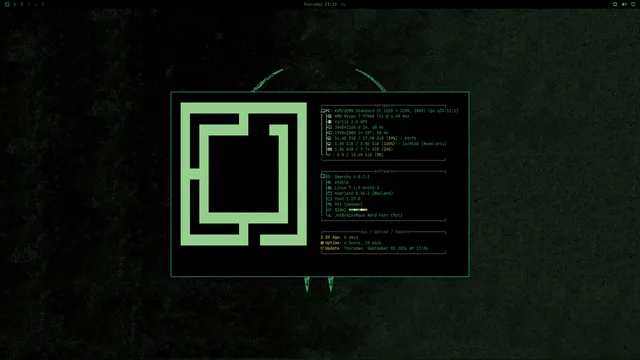Switch to workspace 3 in top bar
The height and width of the screenshot is (360, 640).
(x=29, y=4)
